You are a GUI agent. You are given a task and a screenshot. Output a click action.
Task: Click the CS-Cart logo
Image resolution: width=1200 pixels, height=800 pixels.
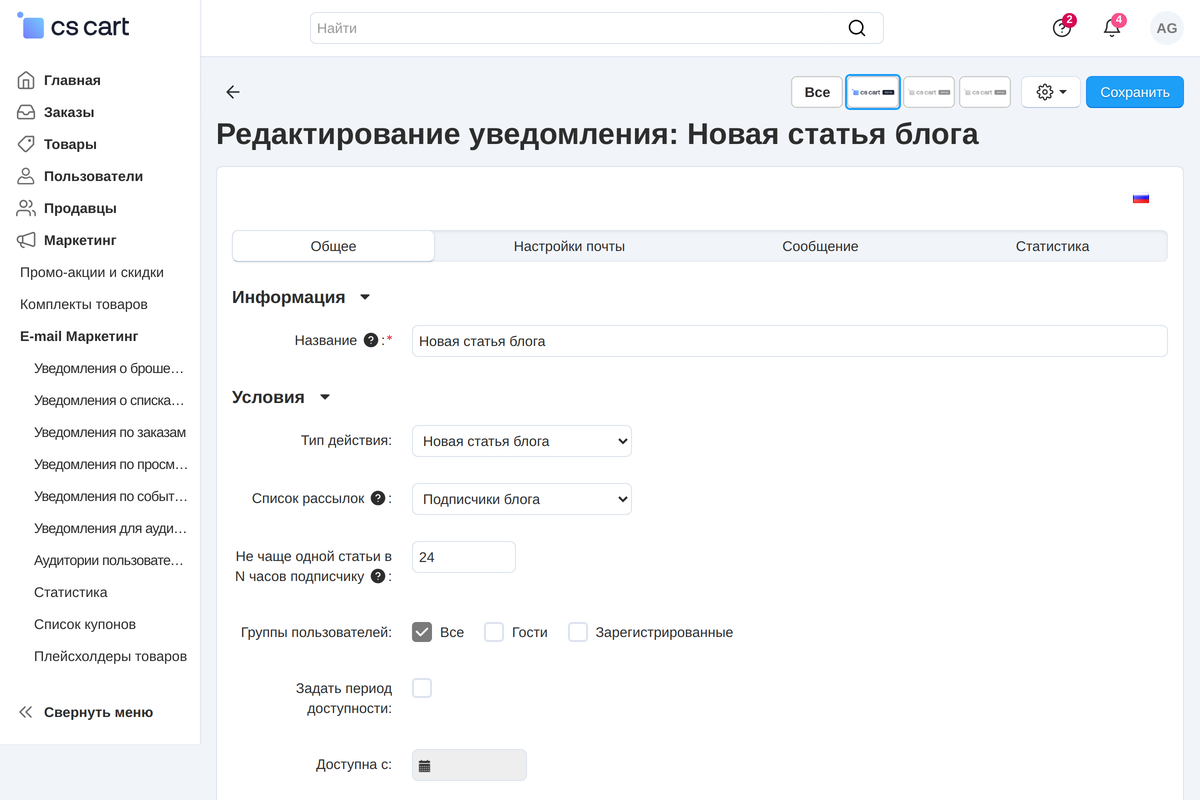click(73, 27)
